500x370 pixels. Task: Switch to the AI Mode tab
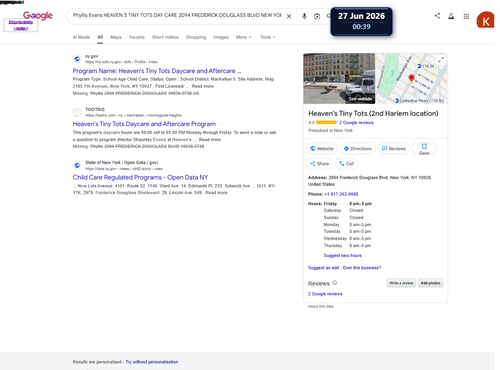pos(81,37)
